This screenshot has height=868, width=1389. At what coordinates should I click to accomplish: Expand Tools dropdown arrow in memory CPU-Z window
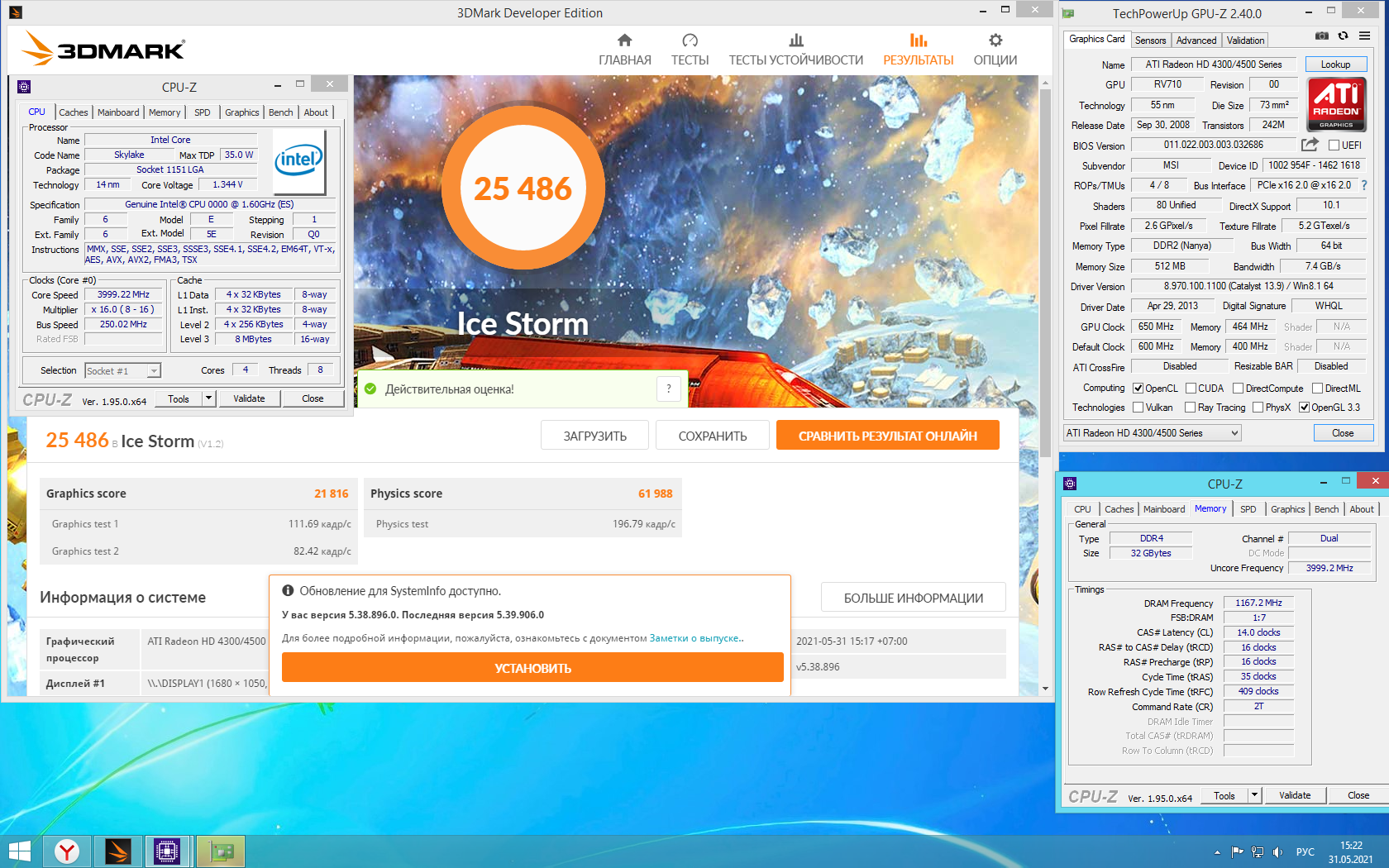coord(1254,795)
